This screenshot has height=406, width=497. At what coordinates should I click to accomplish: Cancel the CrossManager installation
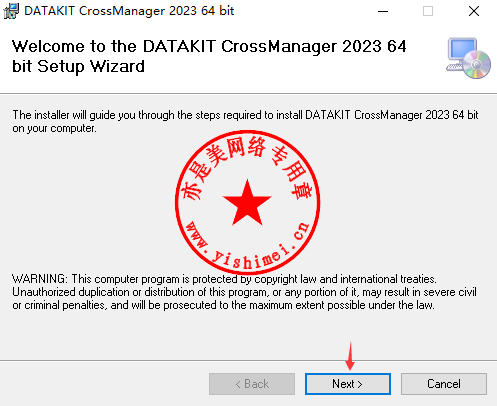tap(444, 384)
